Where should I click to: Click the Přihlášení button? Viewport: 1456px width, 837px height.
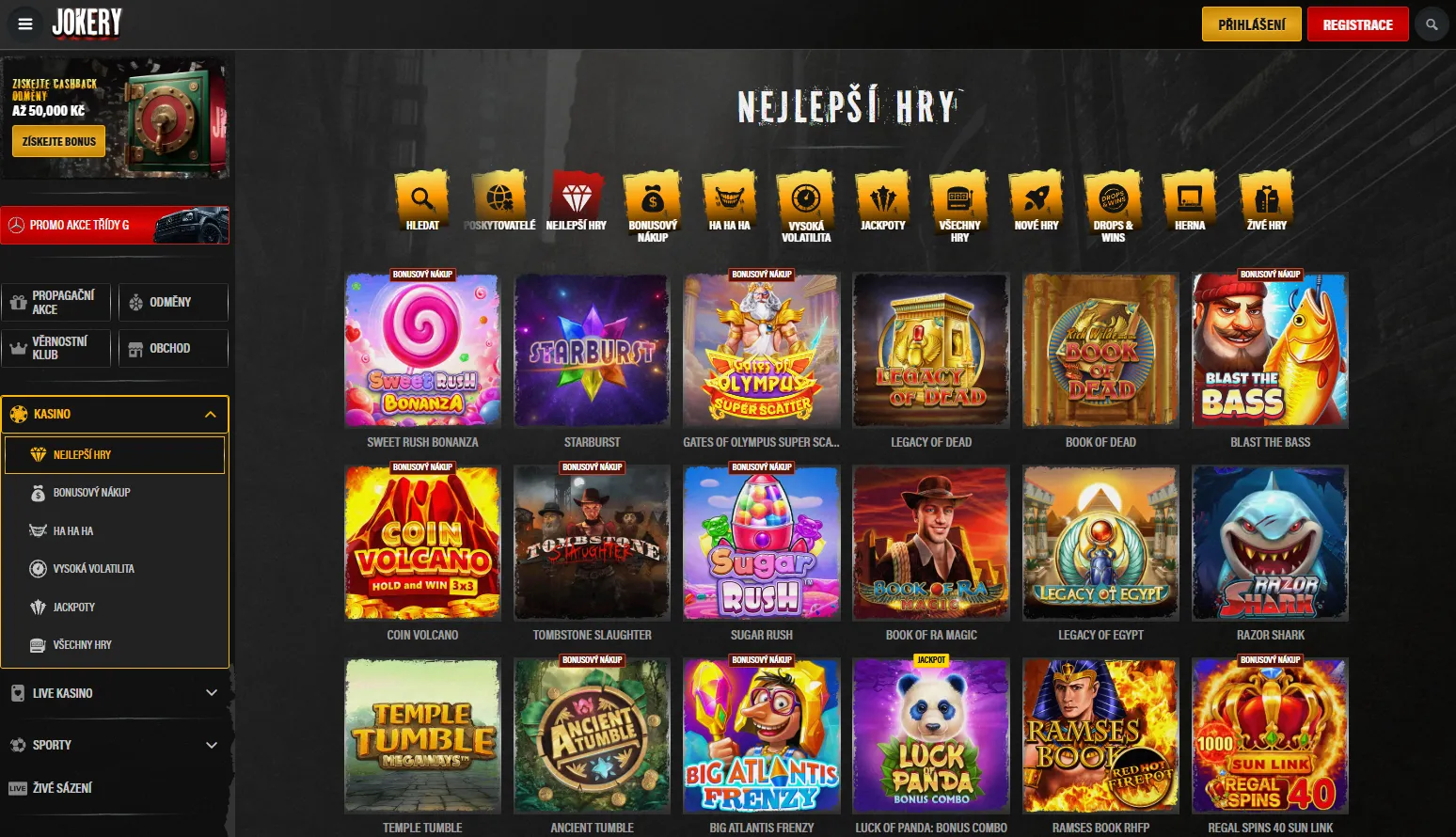(x=1251, y=24)
